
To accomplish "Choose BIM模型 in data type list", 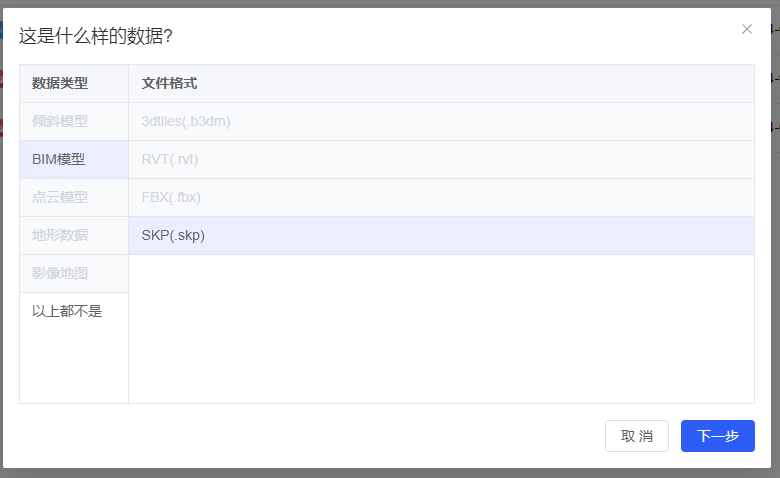I will [x=59, y=159].
